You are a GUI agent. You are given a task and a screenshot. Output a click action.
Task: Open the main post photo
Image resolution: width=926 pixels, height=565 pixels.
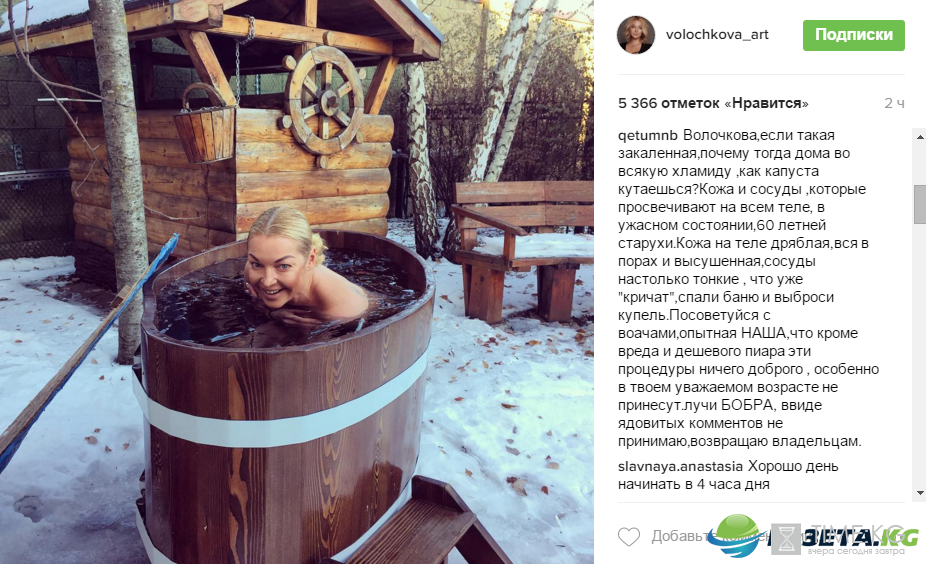click(x=297, y=282)
